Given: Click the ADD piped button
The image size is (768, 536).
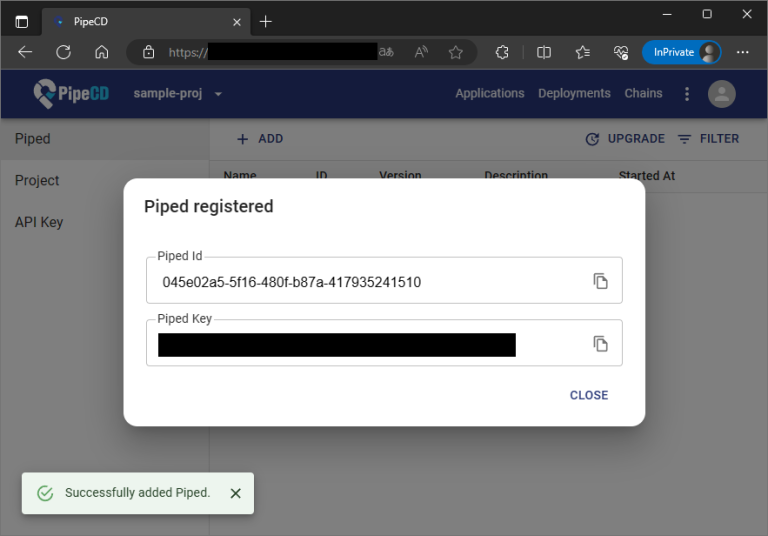Looking at the screenshot, I should click(260, 139).
